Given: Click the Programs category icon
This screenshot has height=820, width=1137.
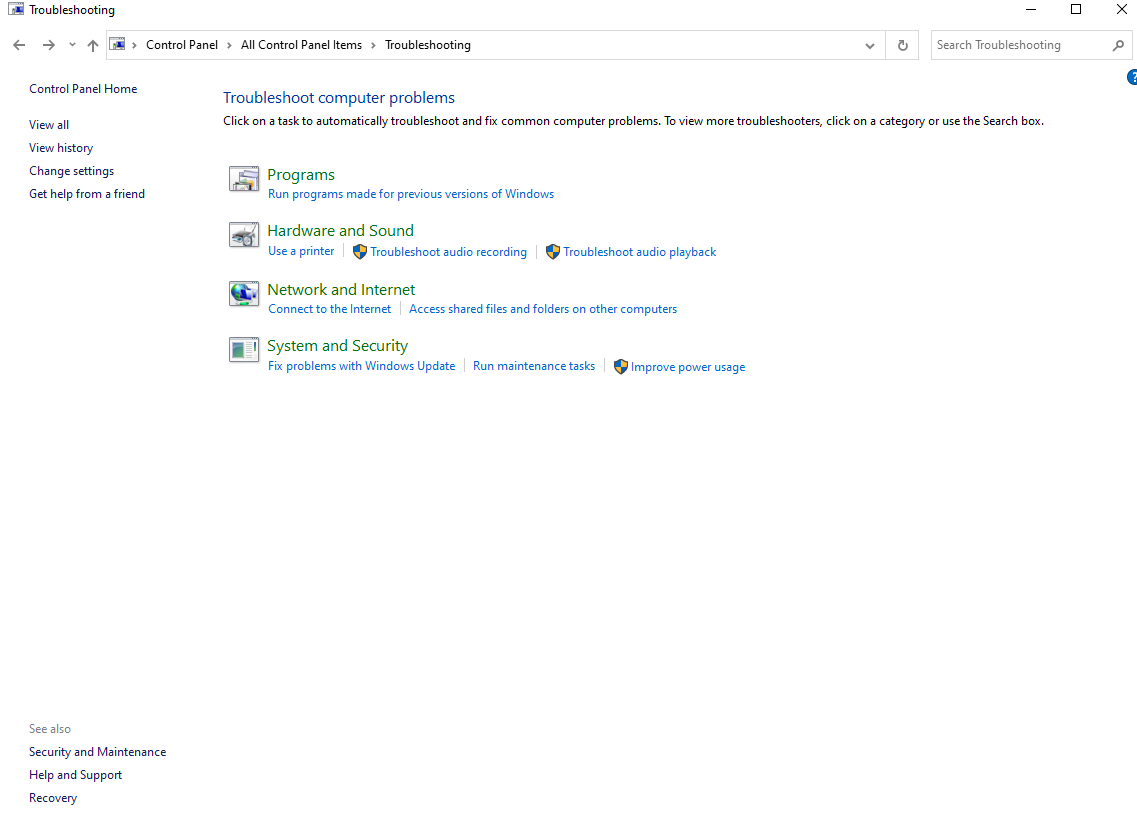Looking at the screenshot, I should [244, 178].
